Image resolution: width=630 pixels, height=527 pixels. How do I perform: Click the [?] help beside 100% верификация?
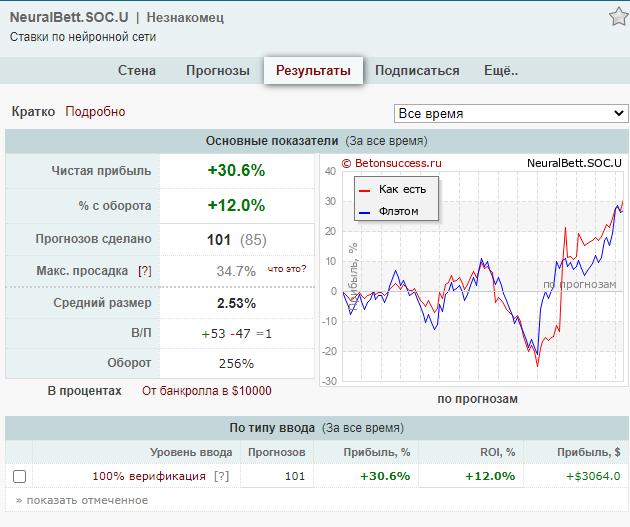pos(221,476)
